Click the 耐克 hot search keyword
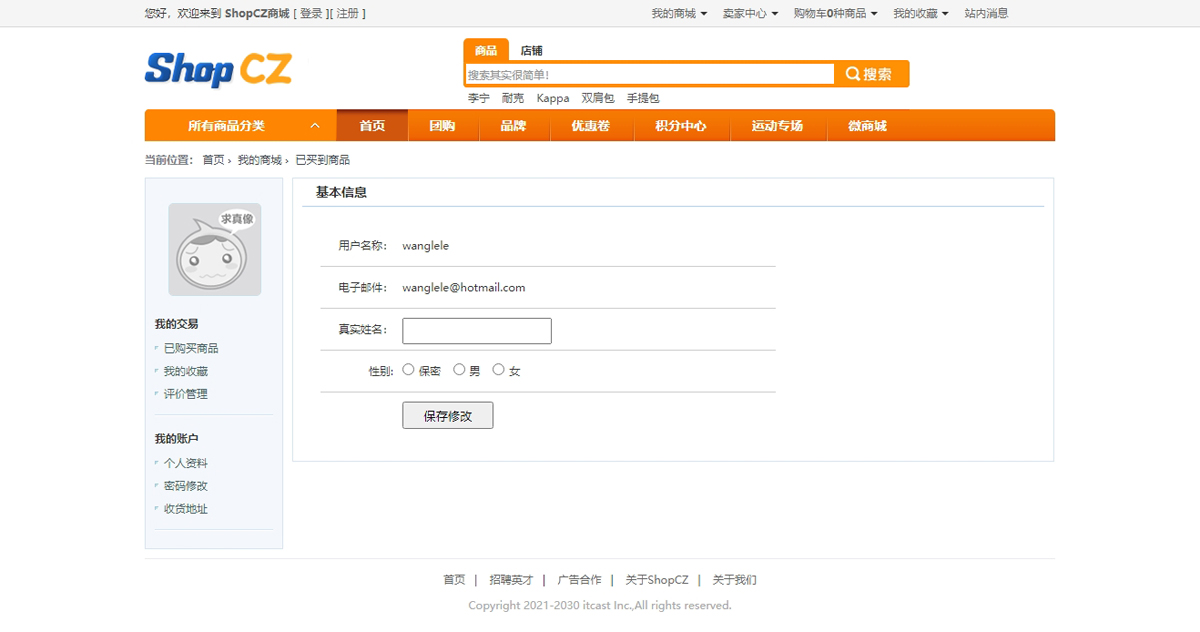This screenshot has height=632, width=1200. 513,98
